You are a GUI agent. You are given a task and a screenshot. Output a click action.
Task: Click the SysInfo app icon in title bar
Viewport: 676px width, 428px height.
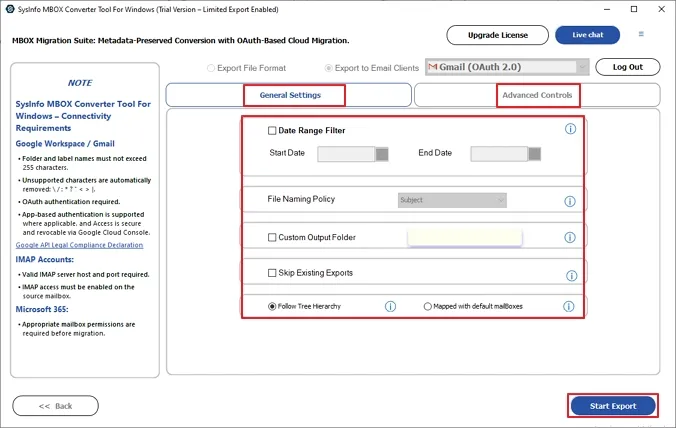tap(10, 9)
